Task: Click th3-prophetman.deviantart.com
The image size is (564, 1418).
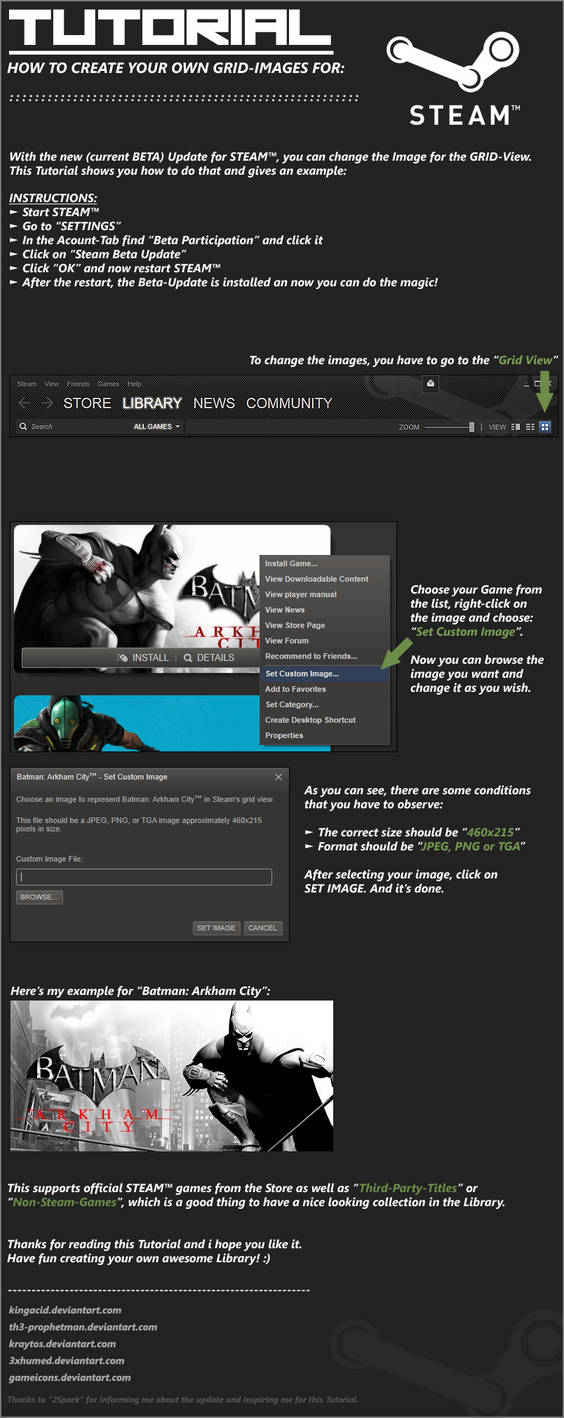Action: [x=83, y=1326]
